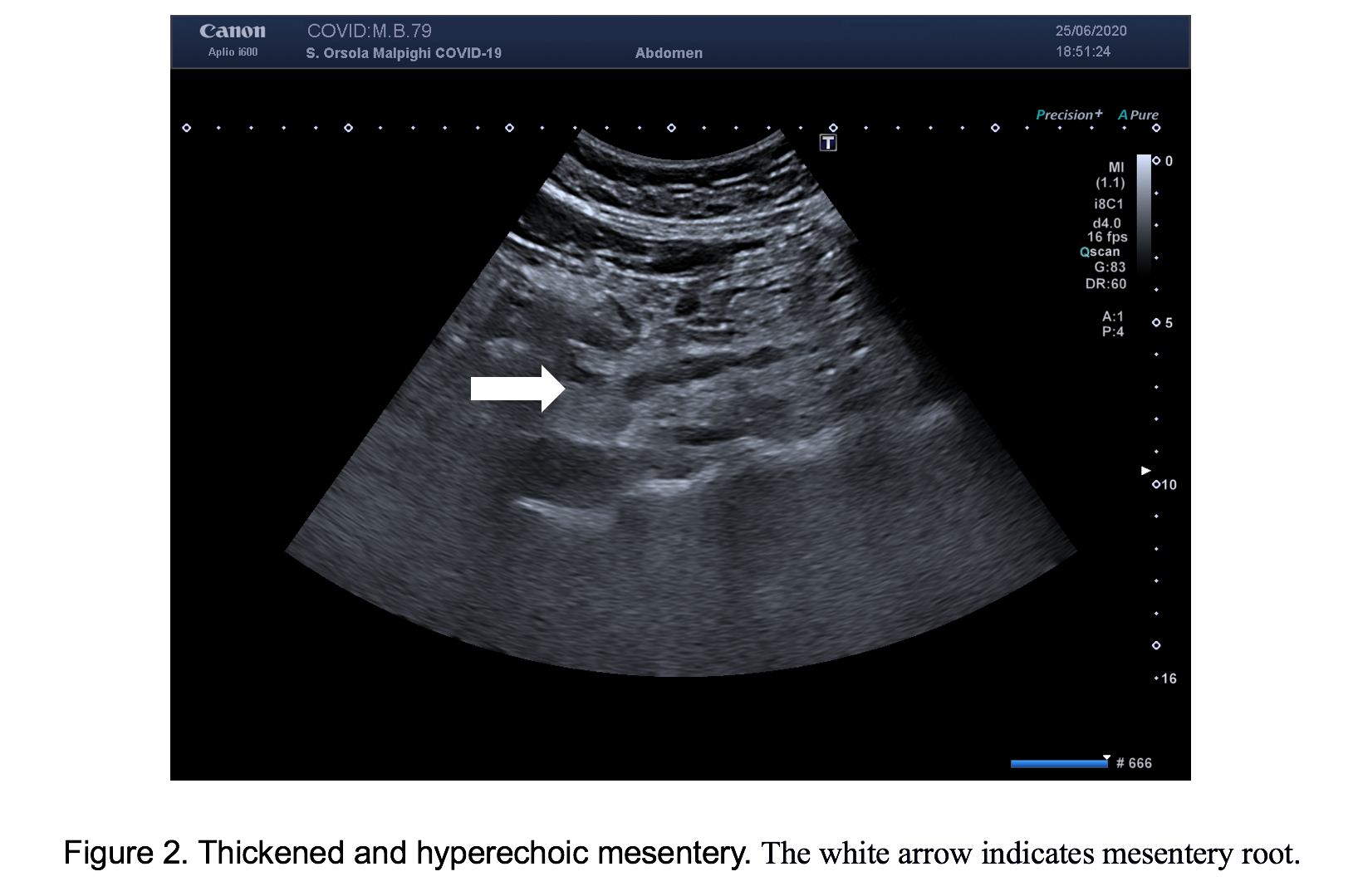Click the small white triangle above frame bar
The height and width of the screenshot is (896, 1353).
coord(1106,757)
